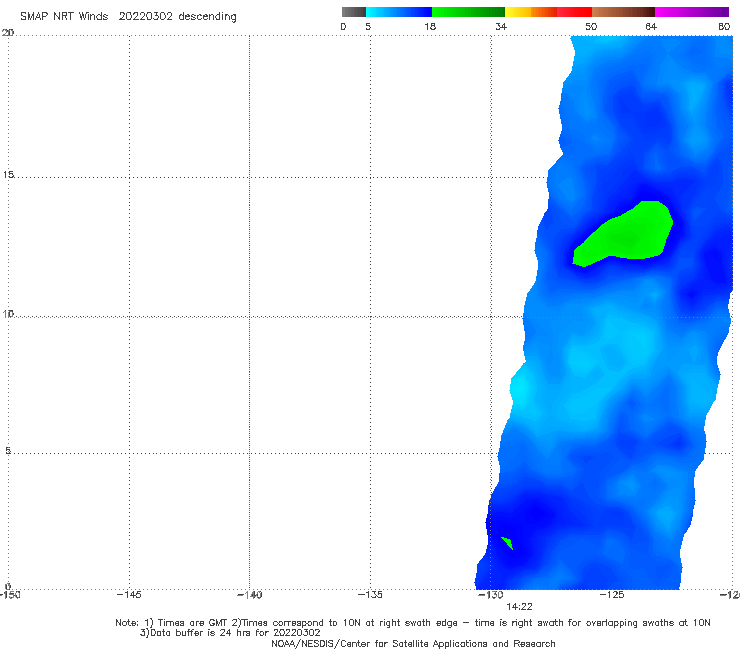Click the yellow-orange segment of the color bar
This screenshot has height=650, width=740.
coord(531,12)
